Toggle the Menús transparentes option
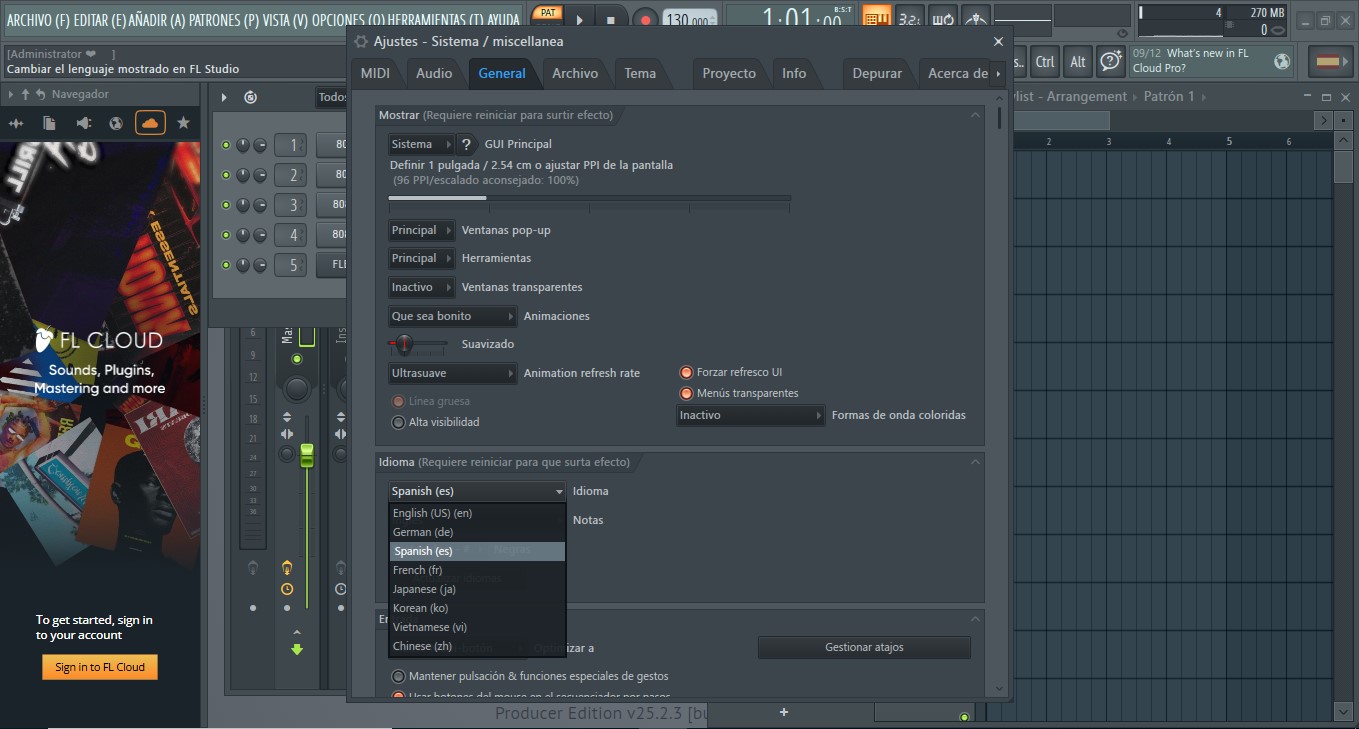1359x729 pixels. (685, 393)
